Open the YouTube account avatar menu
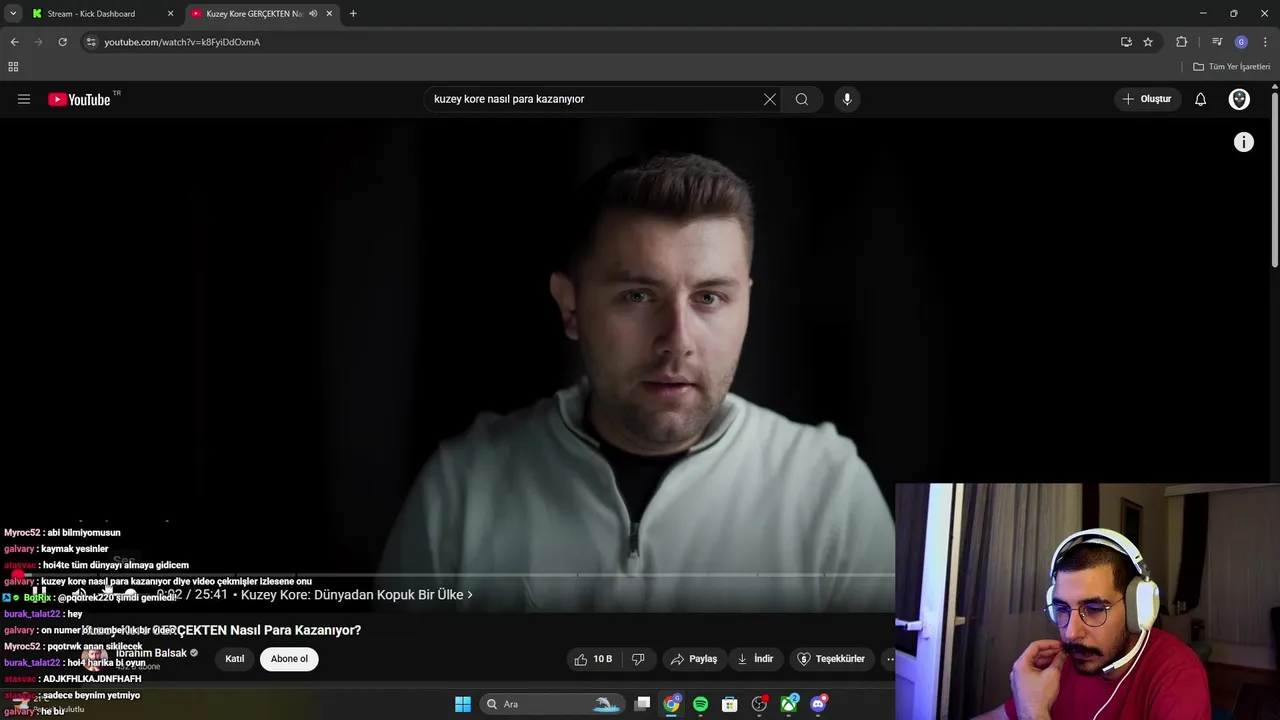This screenshot has height=720, width=1280. pyautogui.click(x=1239, y=99)
